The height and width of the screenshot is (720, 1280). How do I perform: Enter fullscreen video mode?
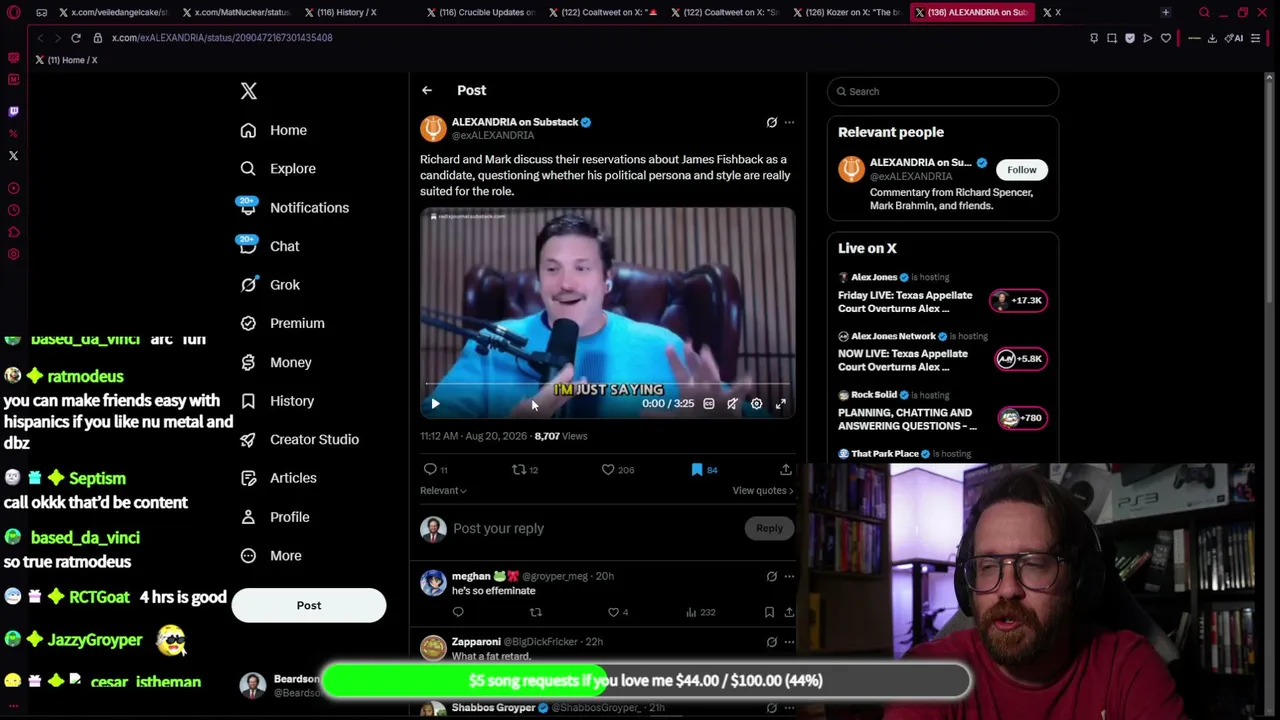(x=780, y=404)
